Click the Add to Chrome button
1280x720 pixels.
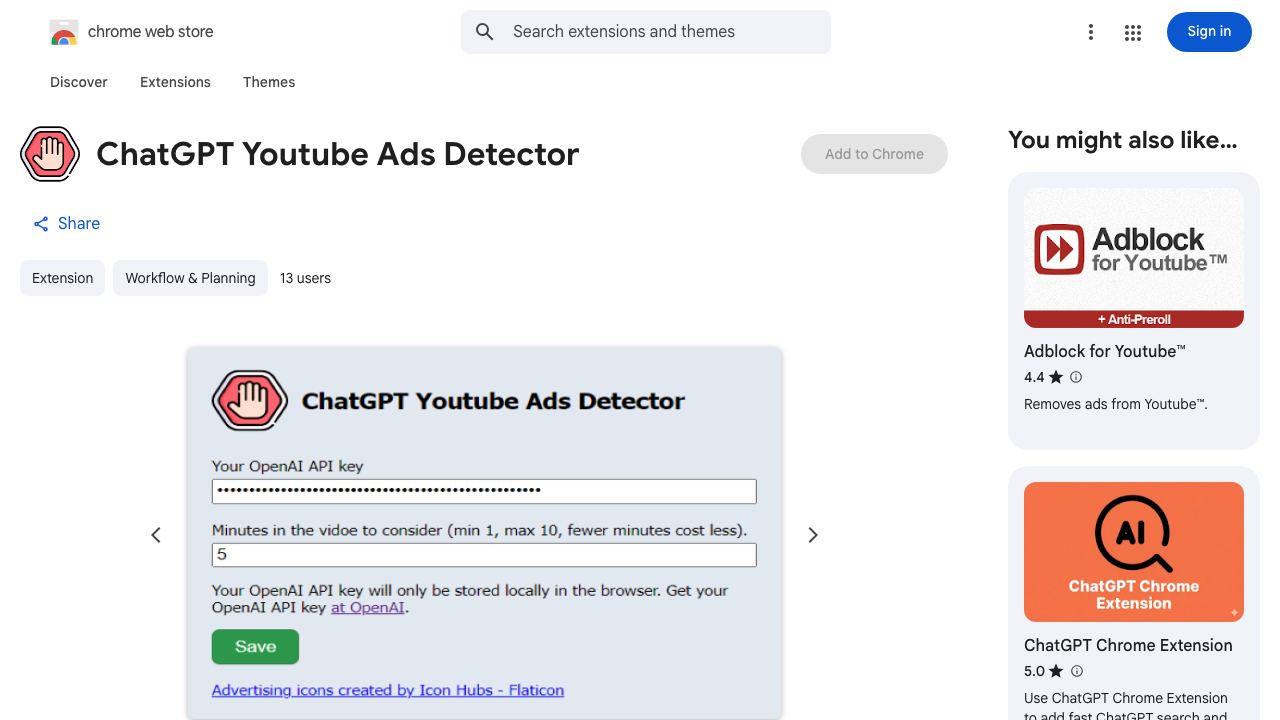click(x=874, y=154)
